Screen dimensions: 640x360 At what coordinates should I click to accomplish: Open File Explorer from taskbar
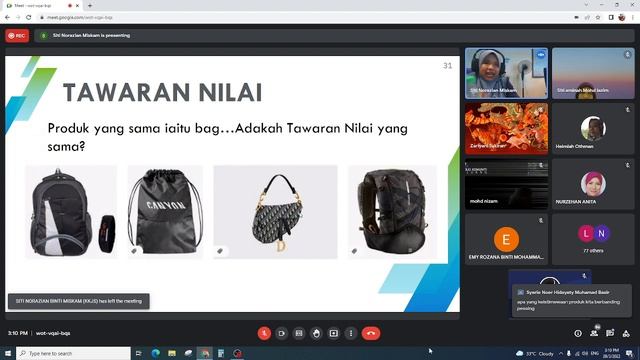point(172,353)
